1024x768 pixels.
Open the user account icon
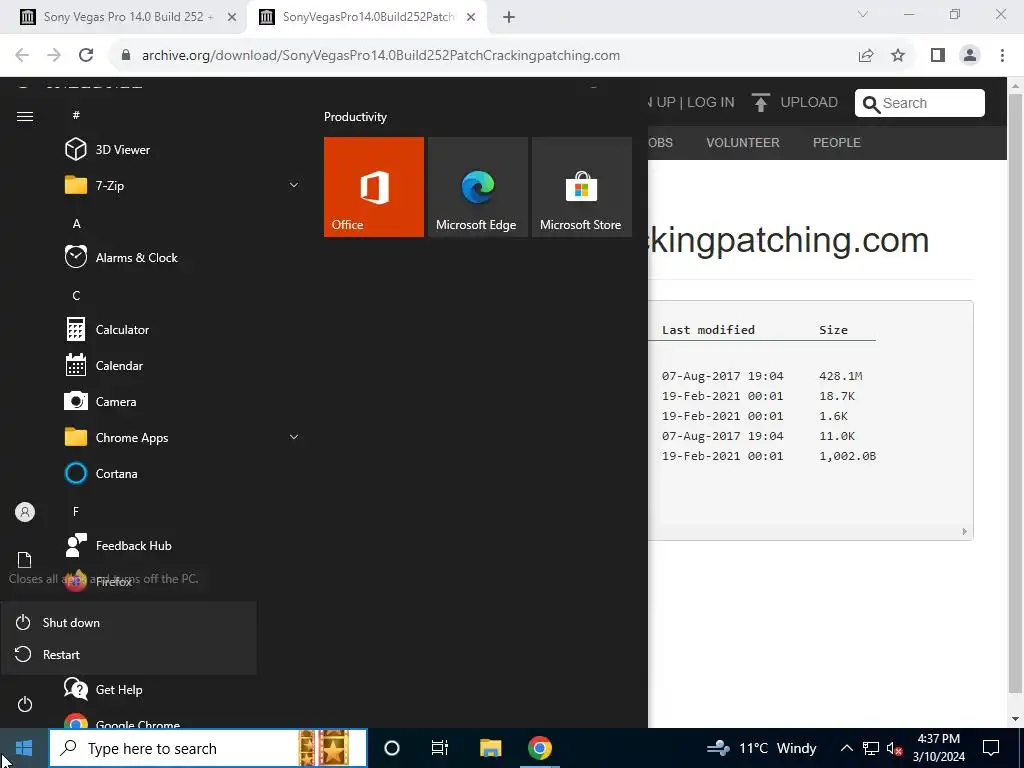[25, 512]
